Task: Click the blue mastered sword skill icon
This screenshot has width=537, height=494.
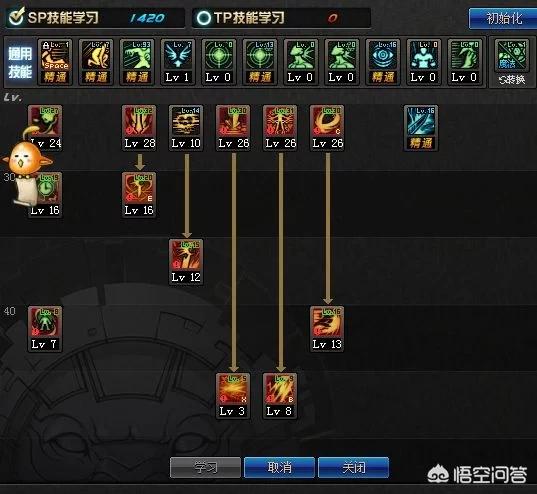Action: click(421, 127)
